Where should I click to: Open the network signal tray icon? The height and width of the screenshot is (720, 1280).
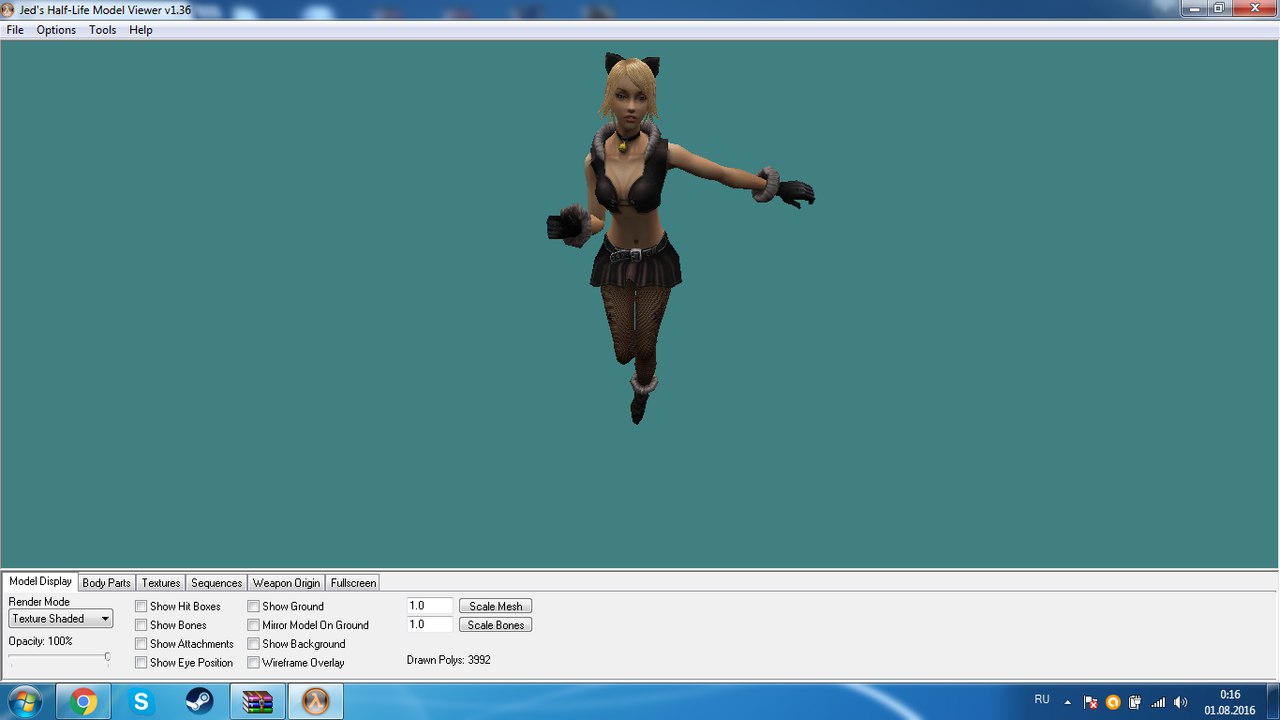tap(1158, 702)
